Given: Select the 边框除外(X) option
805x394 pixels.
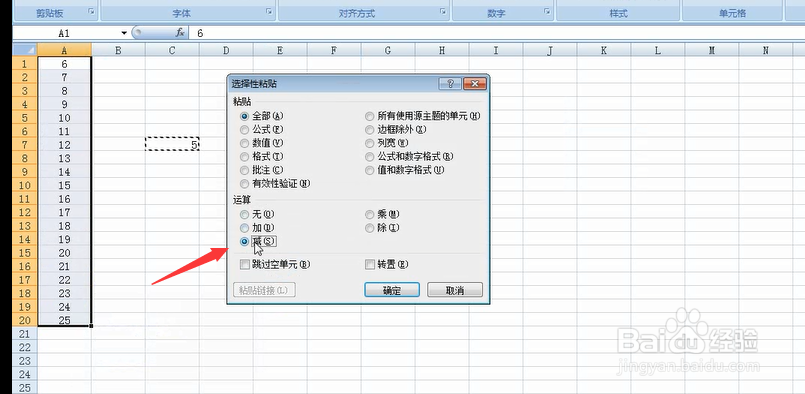Looking at the screenshot, I should (x=396, y=129).
